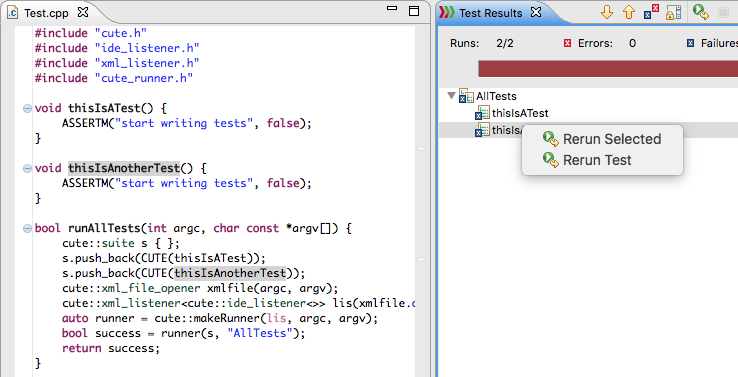Click the red Errors counter icon
The height and width of the screenshot is (377, 738).
(567, 43)
